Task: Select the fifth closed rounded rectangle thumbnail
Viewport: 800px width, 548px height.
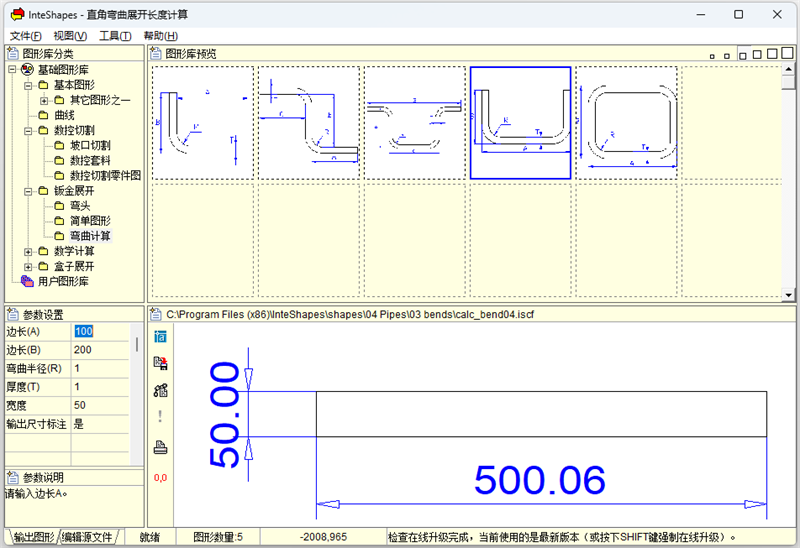Action: pyautogui.click(x=627, y=122)
